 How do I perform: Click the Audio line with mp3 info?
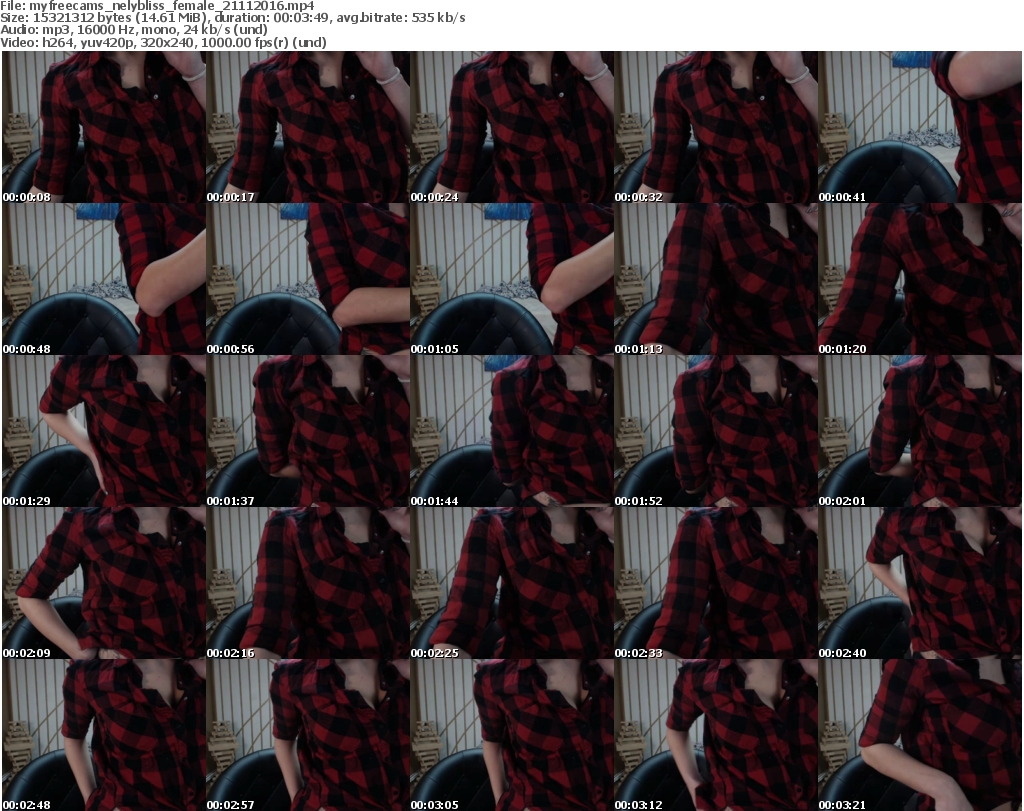(134, 30)
